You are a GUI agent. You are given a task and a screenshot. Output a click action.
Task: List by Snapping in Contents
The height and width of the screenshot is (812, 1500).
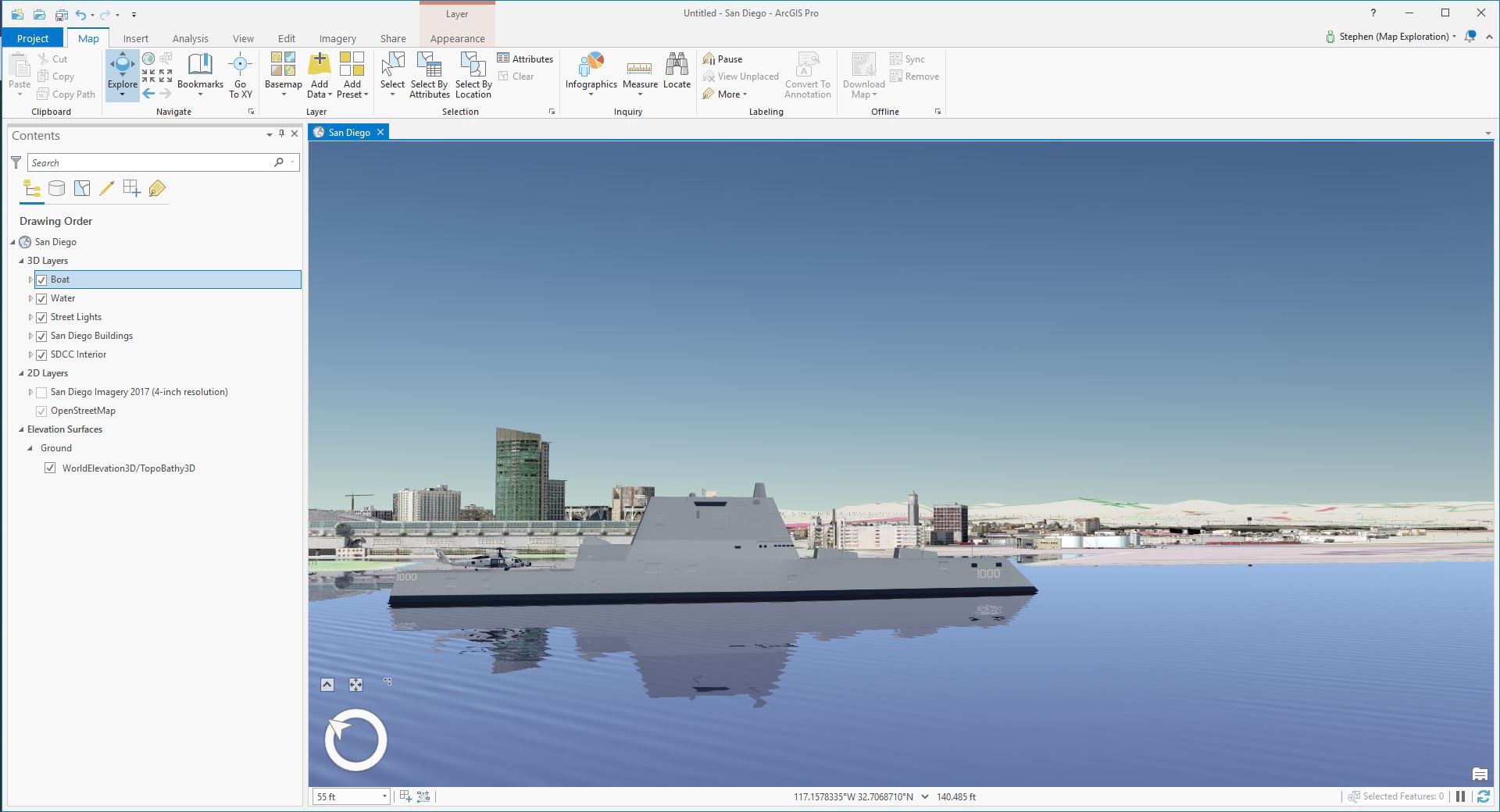click(132, 188)
